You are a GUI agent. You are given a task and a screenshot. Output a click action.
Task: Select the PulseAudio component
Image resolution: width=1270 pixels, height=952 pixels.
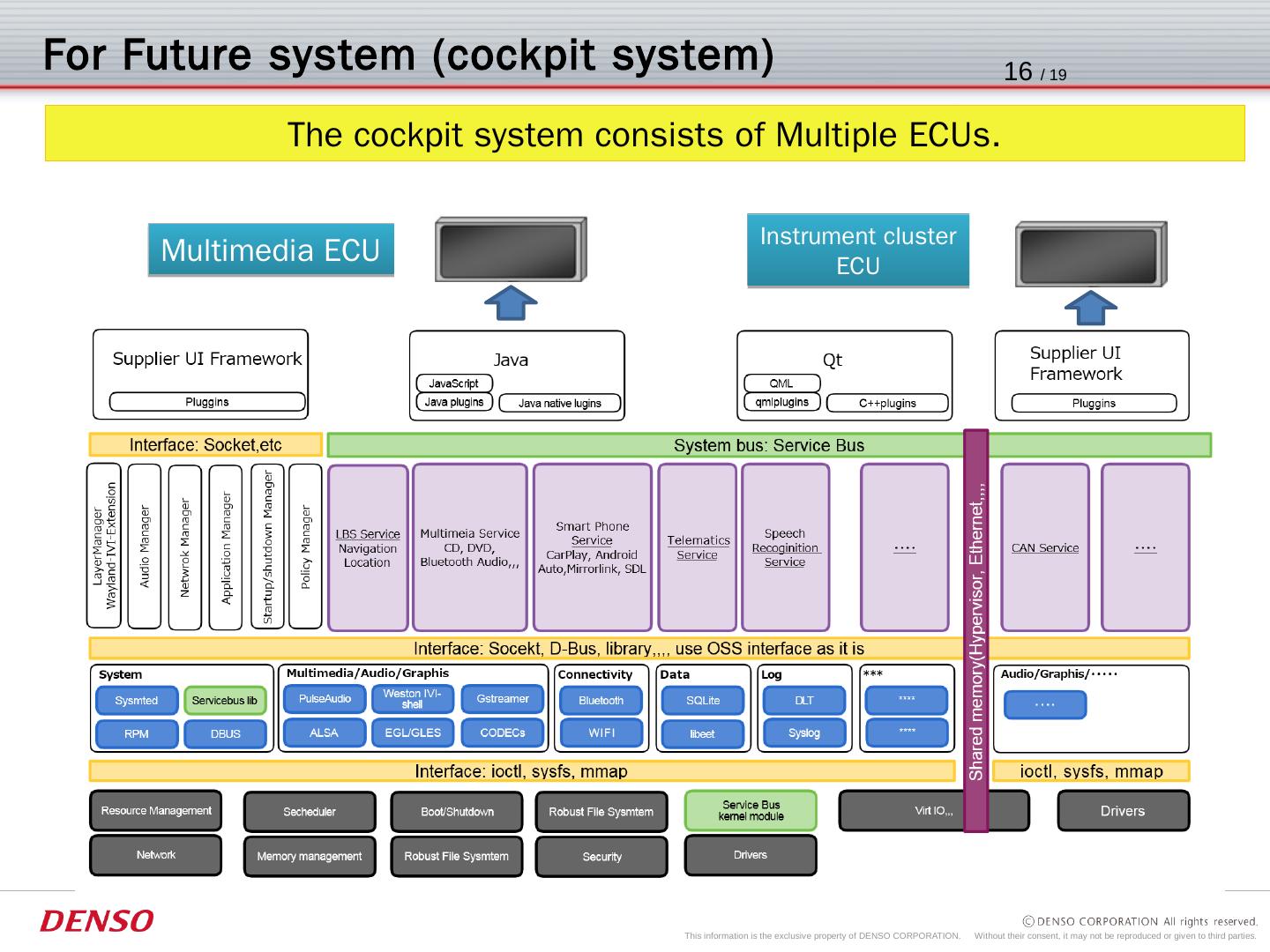click(325, 699)
